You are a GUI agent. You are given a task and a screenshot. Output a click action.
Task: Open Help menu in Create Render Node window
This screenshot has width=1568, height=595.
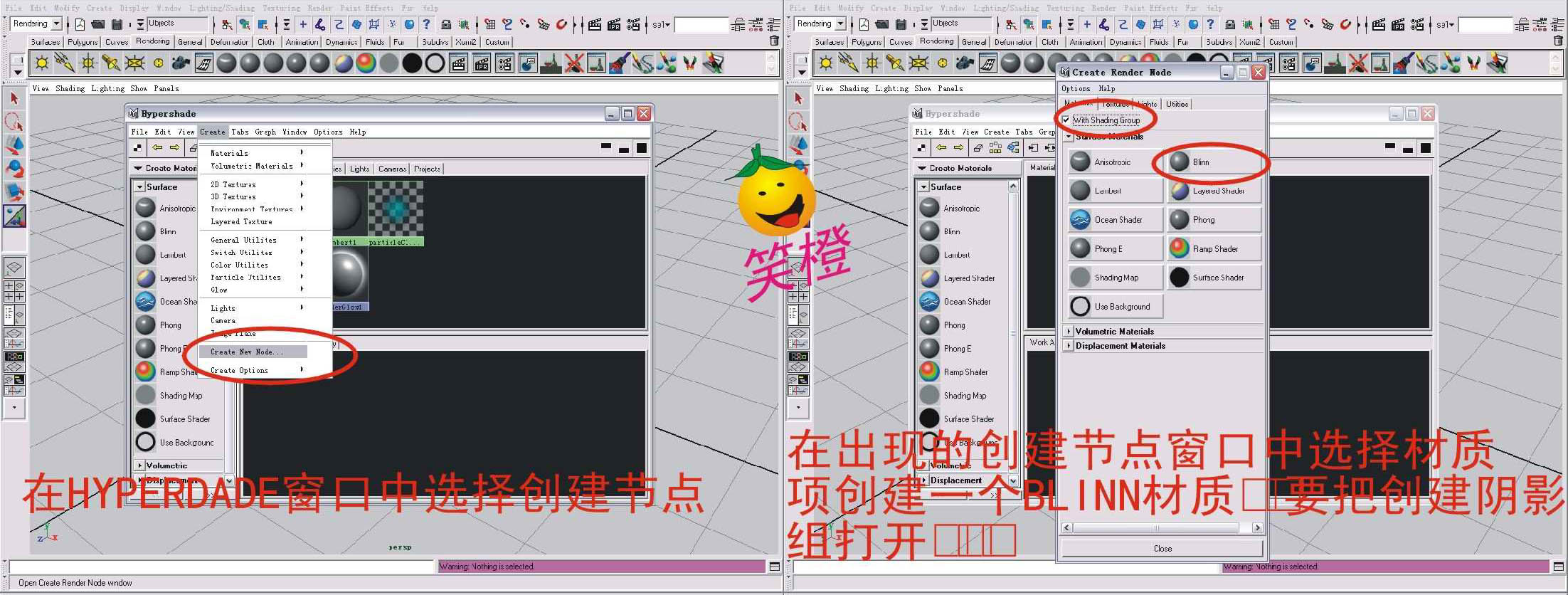(x=1106, y=88)
